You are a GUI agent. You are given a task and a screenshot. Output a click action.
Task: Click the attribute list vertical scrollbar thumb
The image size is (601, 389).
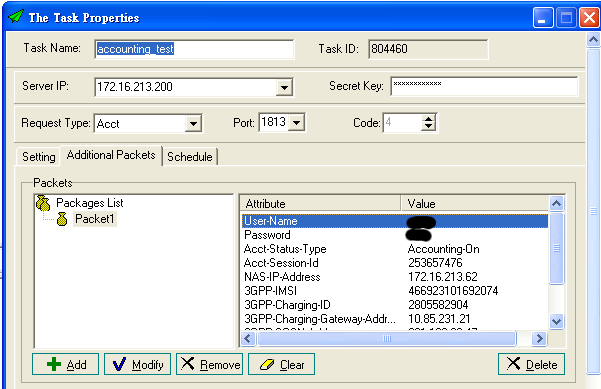pos(557,248)
